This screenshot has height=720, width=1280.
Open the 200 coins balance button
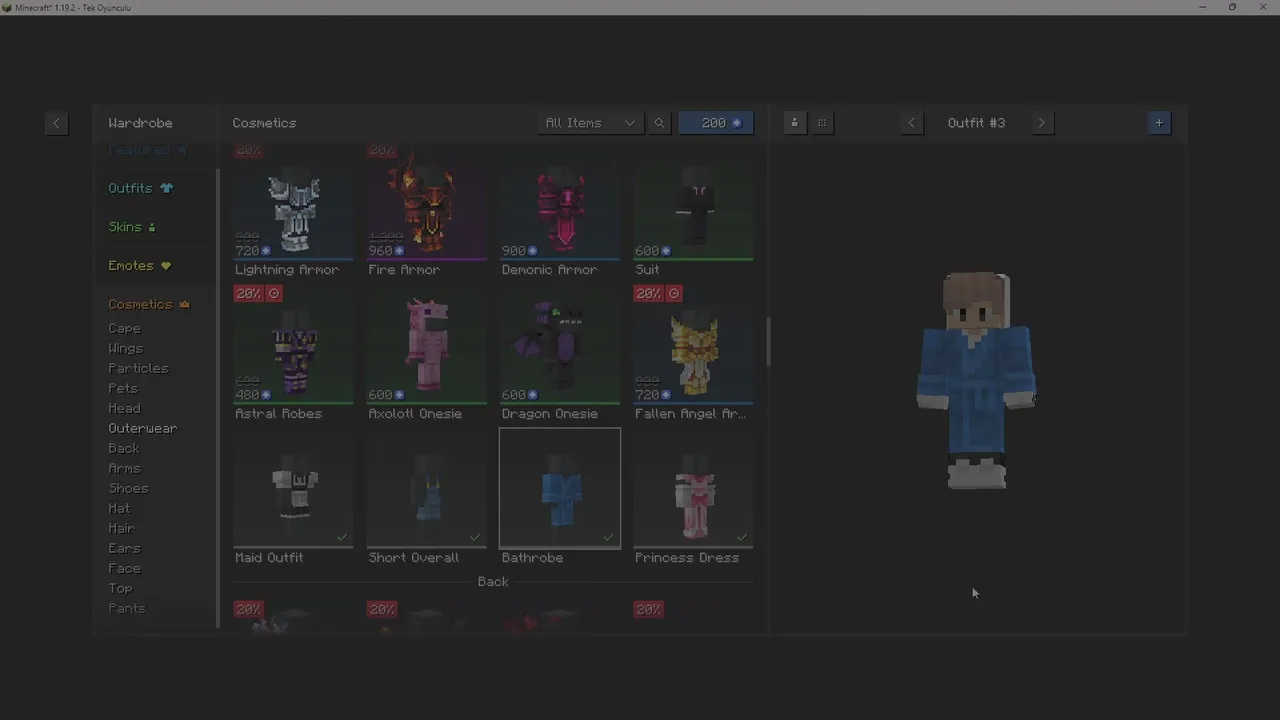(x=716, y=123)
